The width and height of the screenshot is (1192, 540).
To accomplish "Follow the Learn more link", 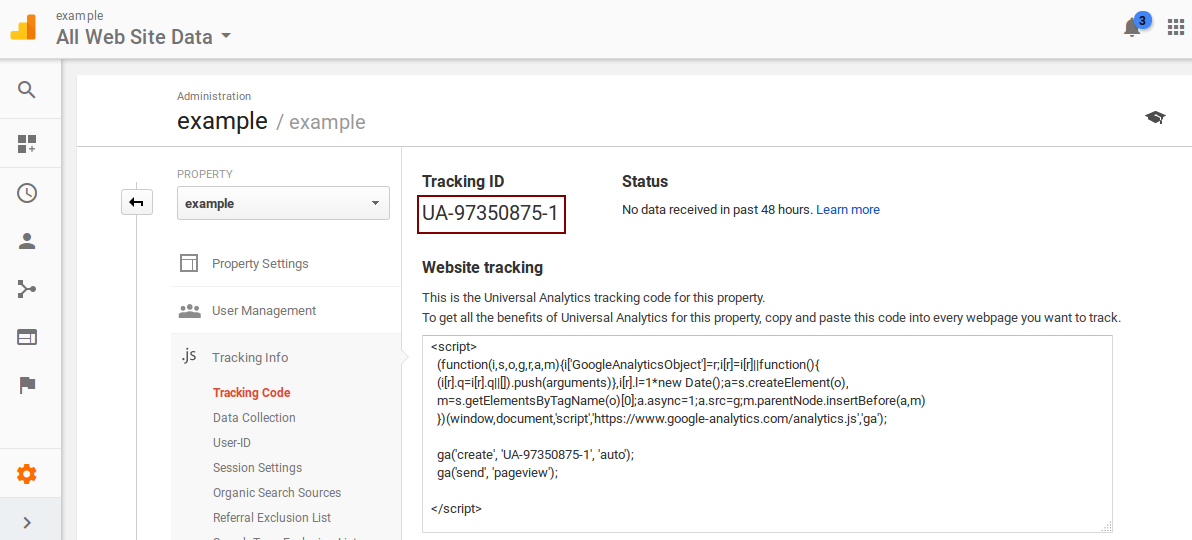I will (x=848, y=210).
